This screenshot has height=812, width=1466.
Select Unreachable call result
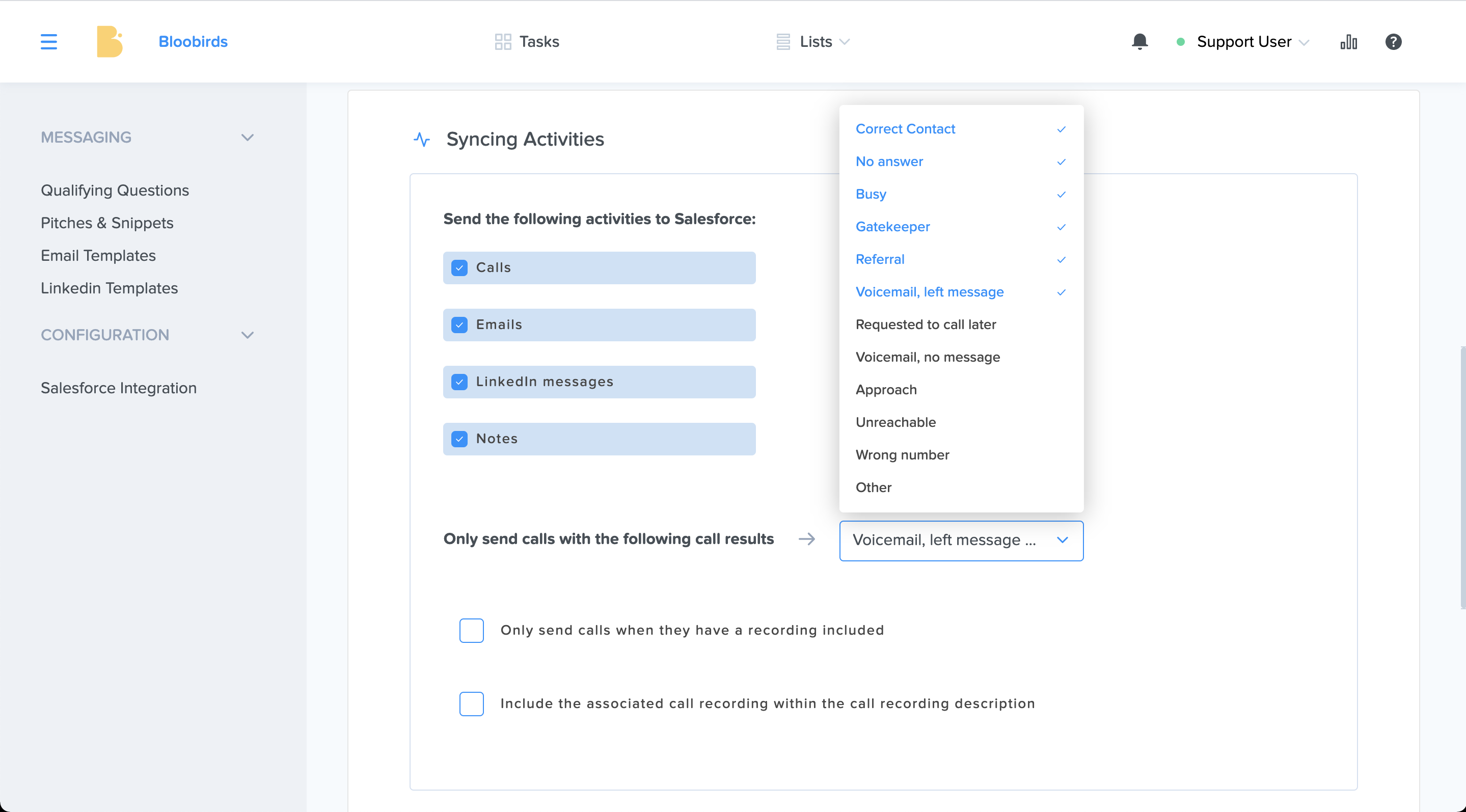pos(961,422)
